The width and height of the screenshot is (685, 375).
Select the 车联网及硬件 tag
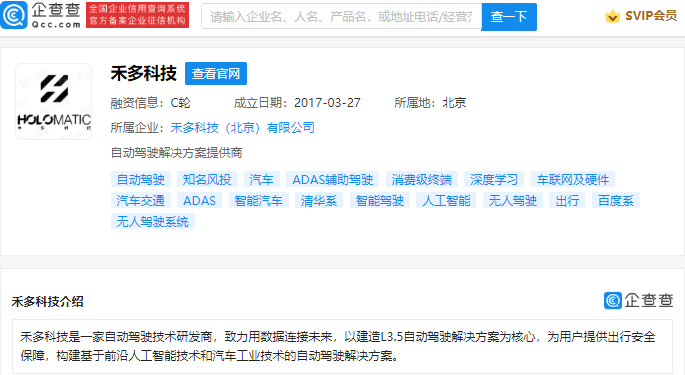click(573, 179)
